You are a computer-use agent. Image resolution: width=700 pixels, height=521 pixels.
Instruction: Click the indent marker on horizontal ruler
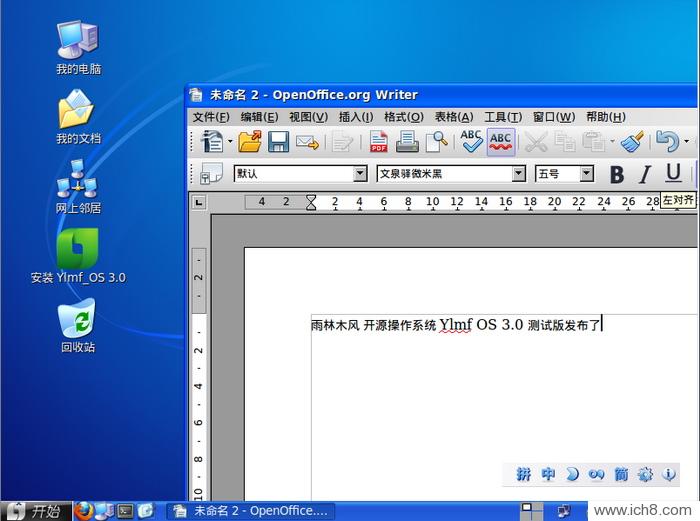point(311,202)
